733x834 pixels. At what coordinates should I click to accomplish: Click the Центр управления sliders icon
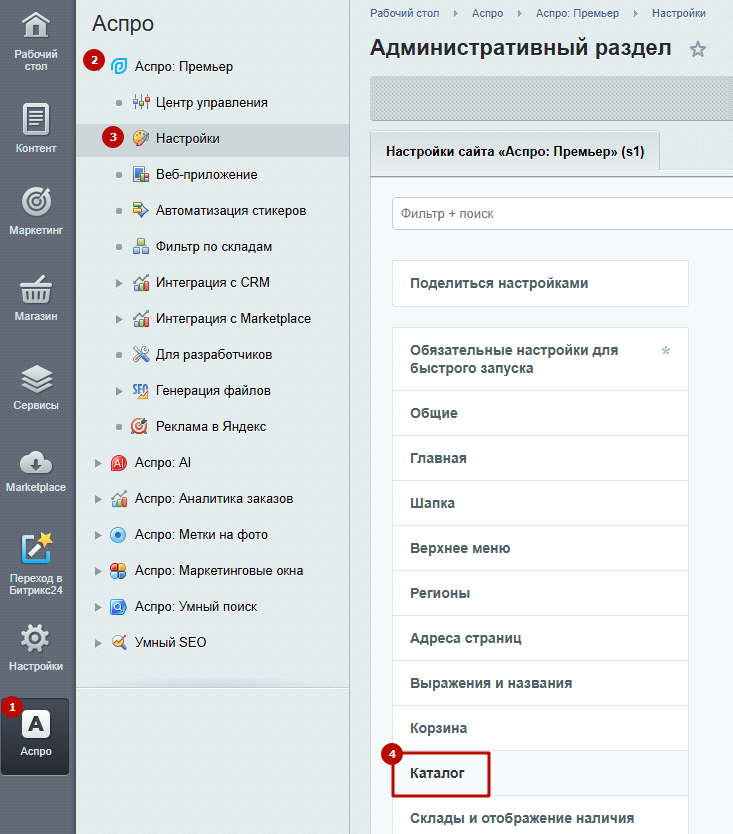click(141, 102)
